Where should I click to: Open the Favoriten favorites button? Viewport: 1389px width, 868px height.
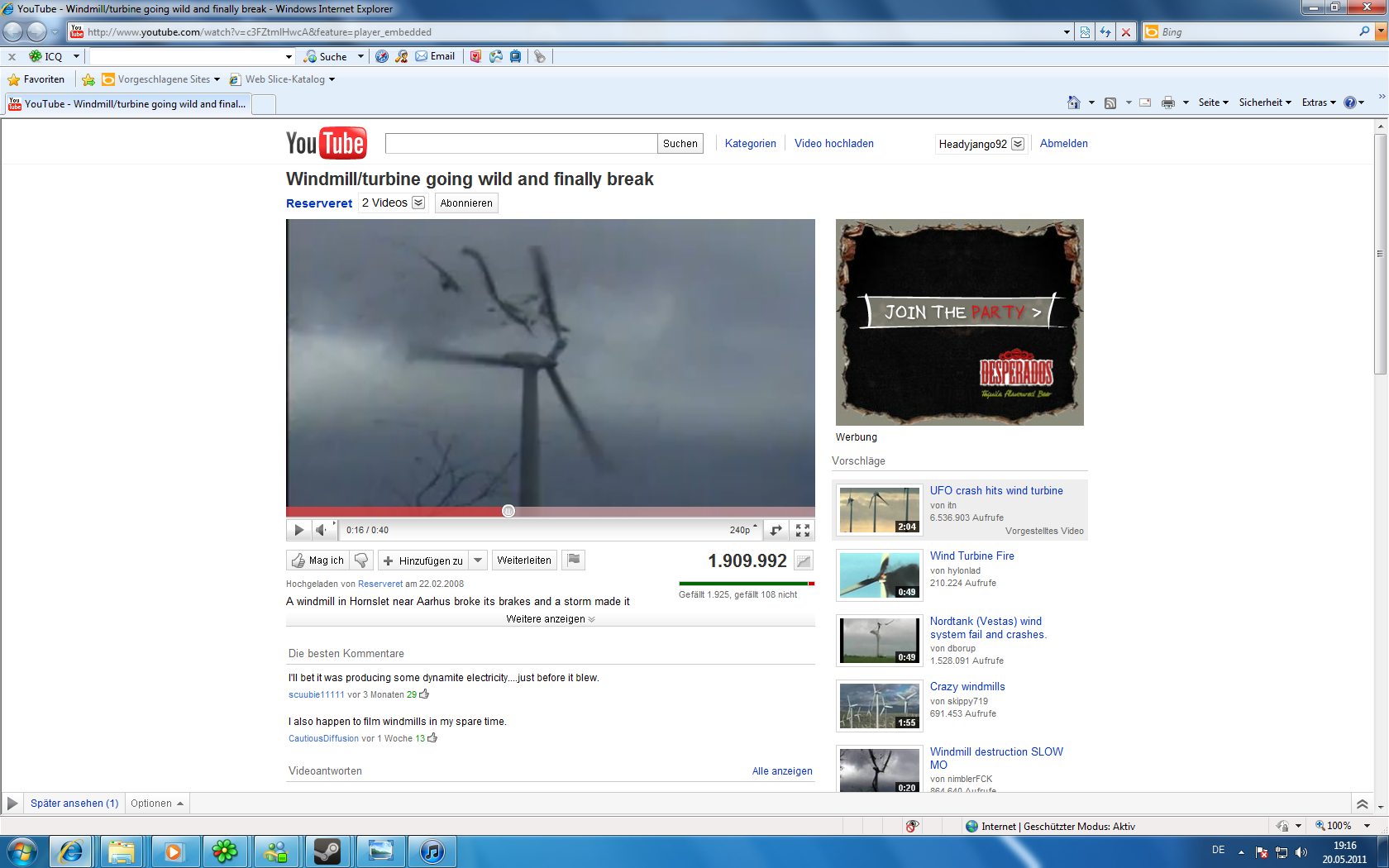tap(36, 79)
